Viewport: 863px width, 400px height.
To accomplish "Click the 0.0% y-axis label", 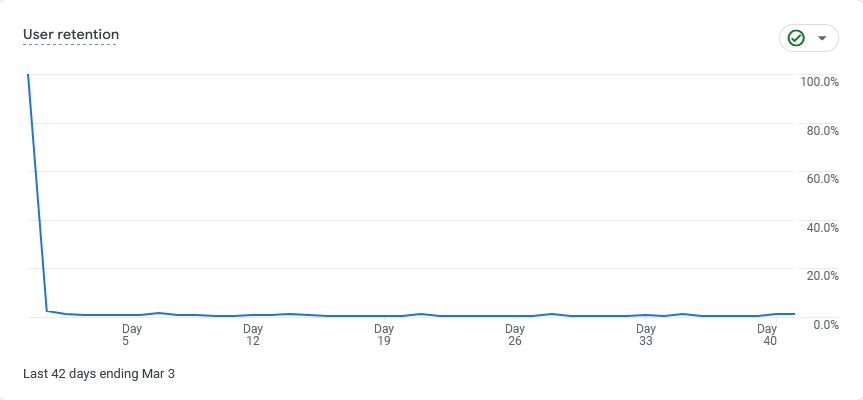I will coord(825,325).
